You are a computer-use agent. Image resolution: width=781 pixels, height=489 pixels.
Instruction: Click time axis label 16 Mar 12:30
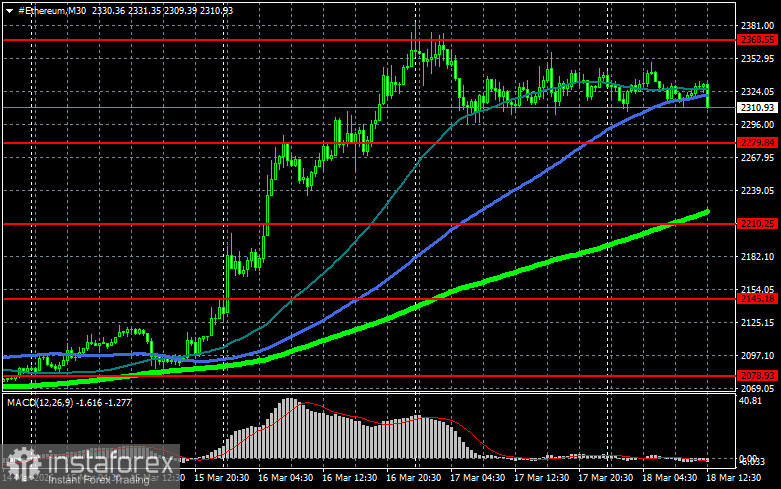[x=350, y=478]
